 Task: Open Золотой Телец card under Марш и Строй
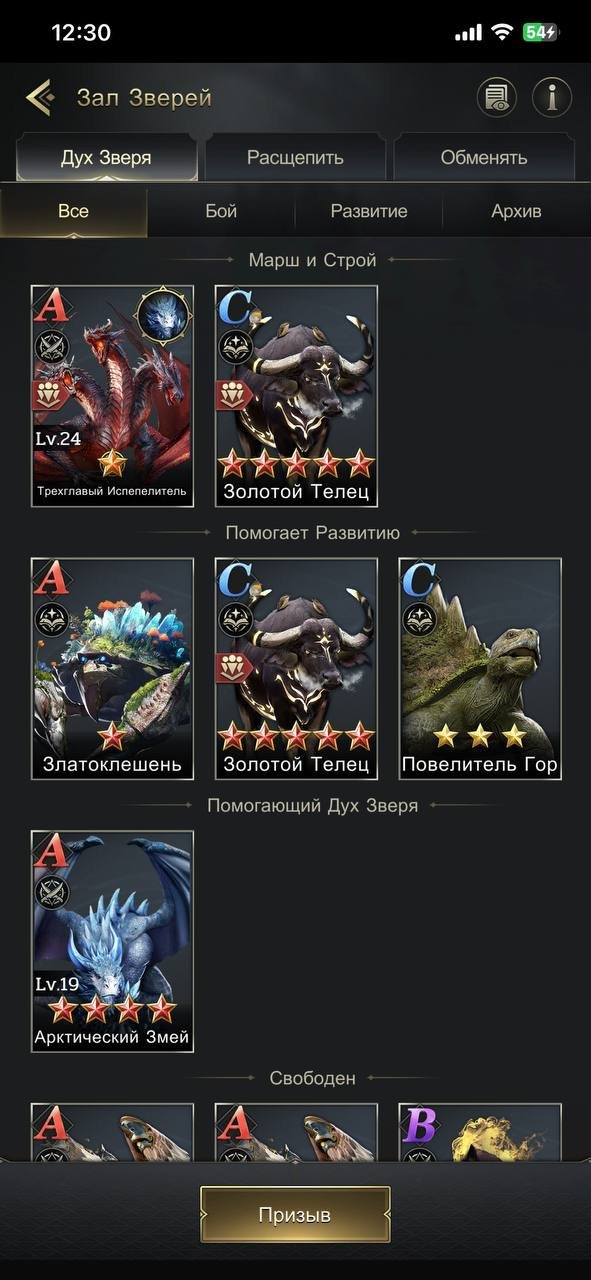click(296, 396)
